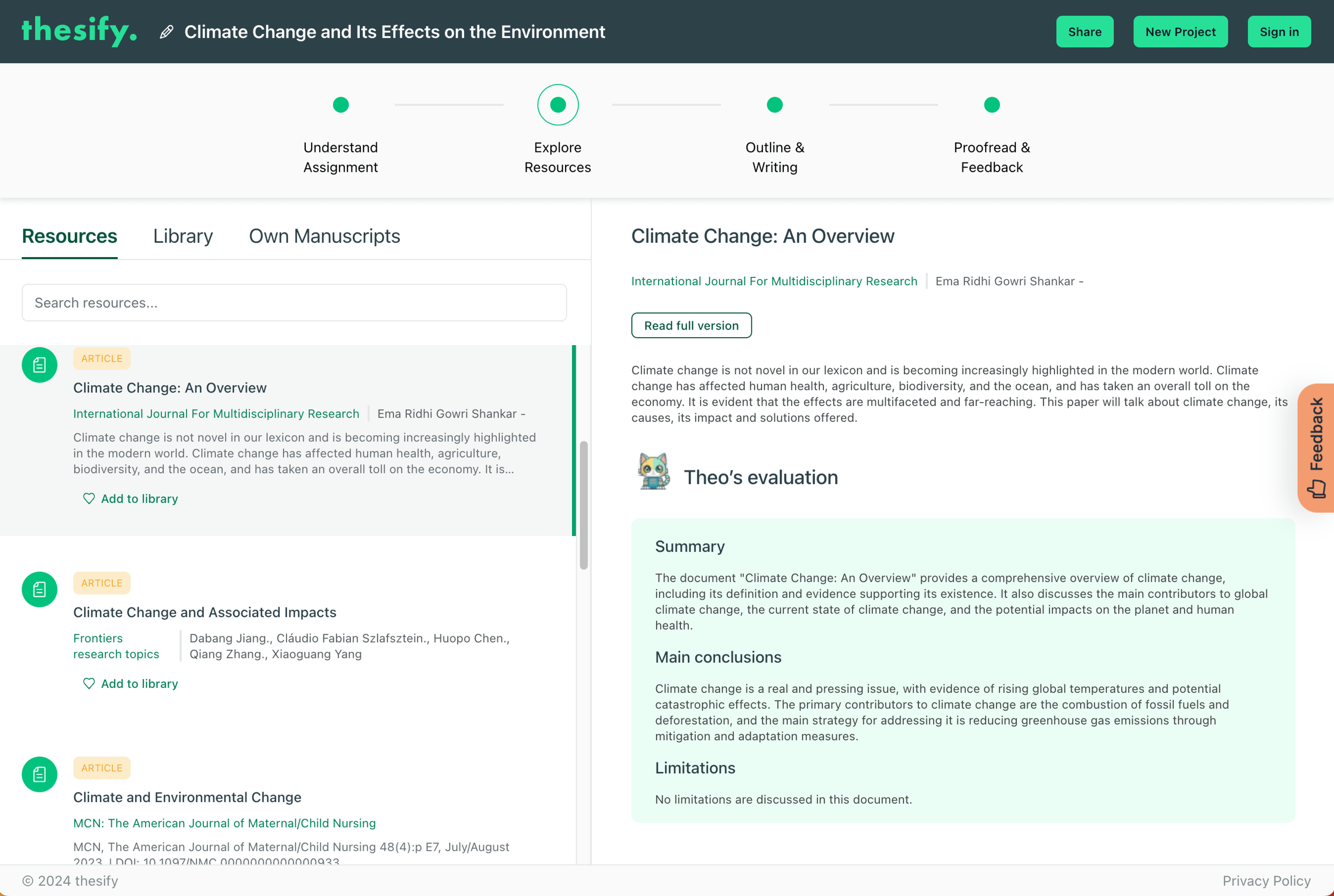Click inside the Search resources field
1334x896 pixels.
[x=294, y=302]
